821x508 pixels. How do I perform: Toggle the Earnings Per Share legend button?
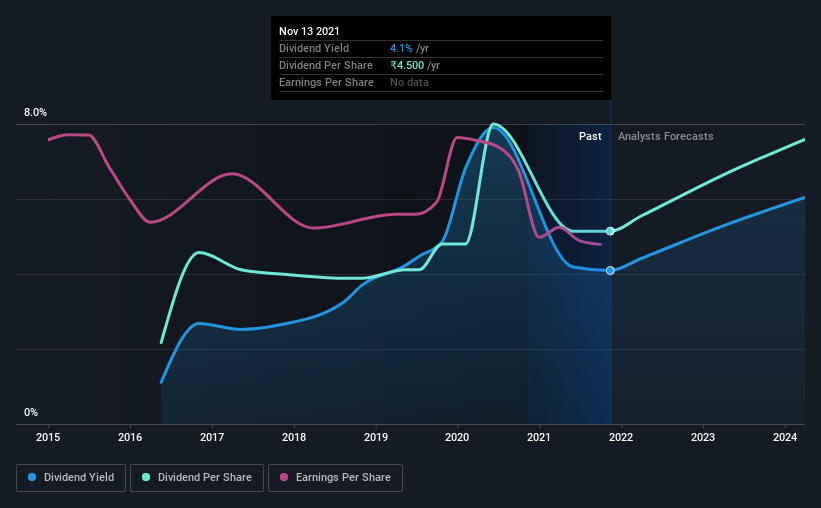click(x=335, y=478)
